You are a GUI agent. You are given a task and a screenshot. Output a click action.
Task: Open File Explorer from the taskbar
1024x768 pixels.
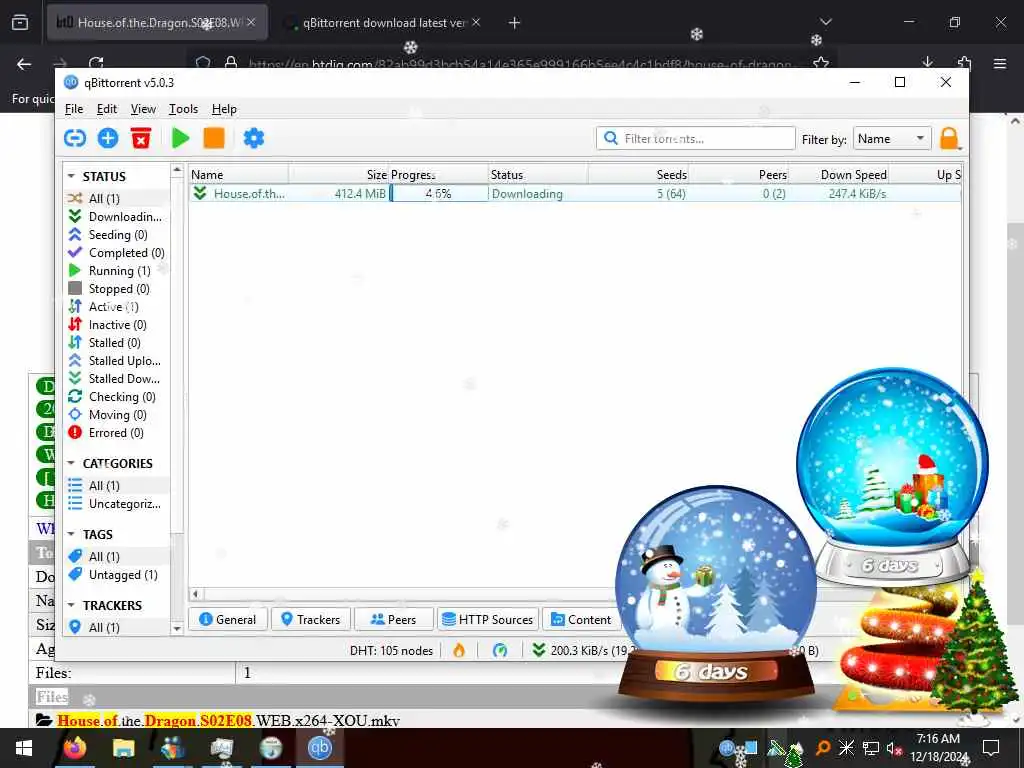pos(123,748)
